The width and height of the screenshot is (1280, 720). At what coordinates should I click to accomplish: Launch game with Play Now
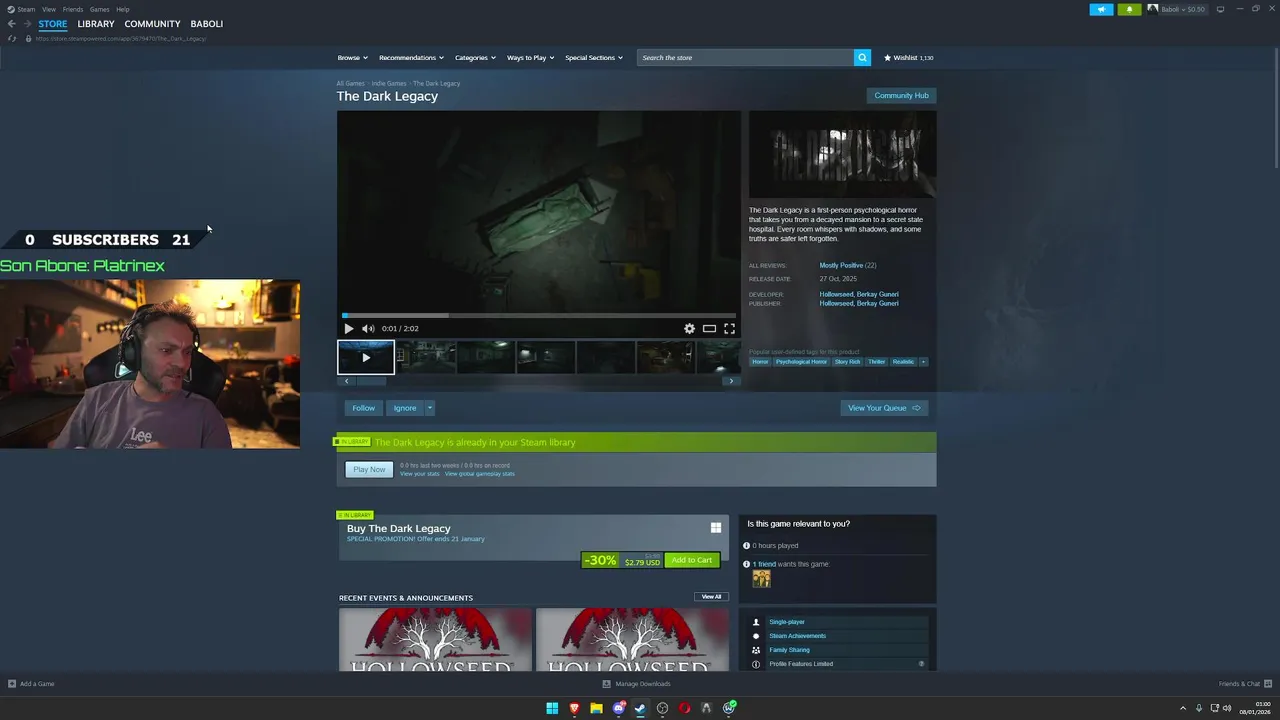[369, 469]
